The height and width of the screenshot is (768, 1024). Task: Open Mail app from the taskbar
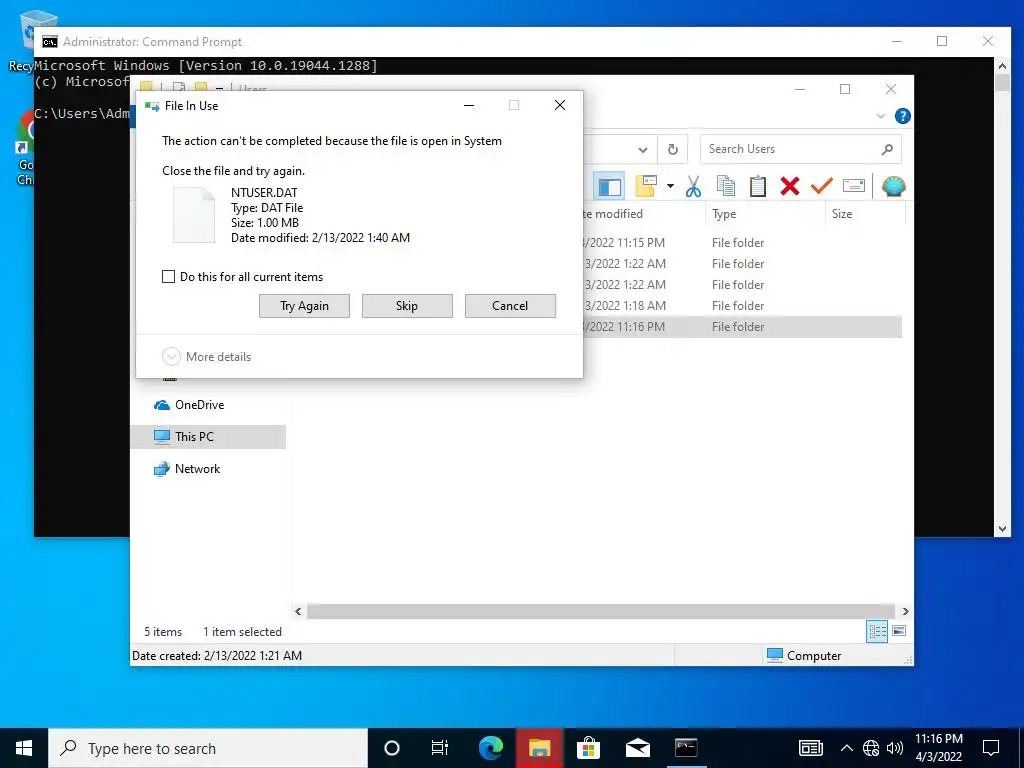pyautogui.click(x=637, y=748)
